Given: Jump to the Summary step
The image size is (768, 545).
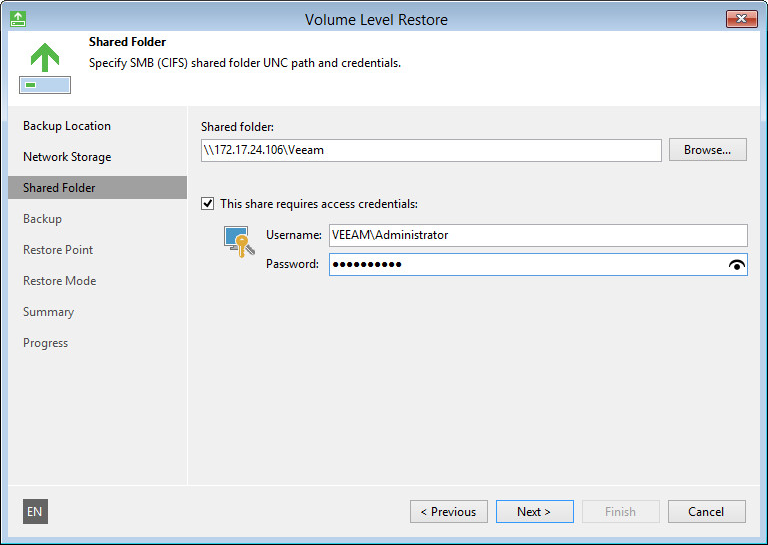Looking at the screenshot, I should click(48, 312).
